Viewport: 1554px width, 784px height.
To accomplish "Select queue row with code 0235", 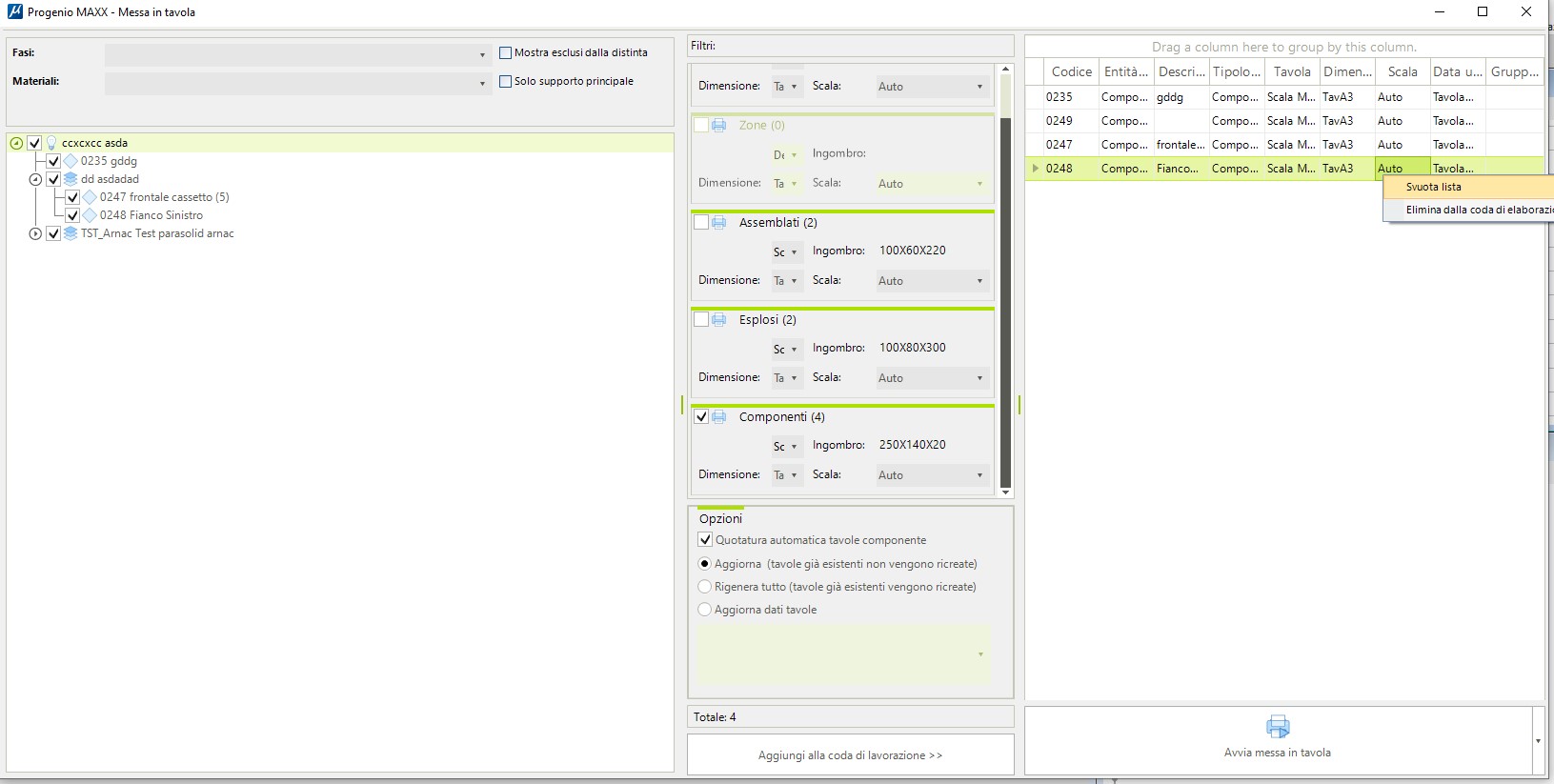I will [1284, 97].
